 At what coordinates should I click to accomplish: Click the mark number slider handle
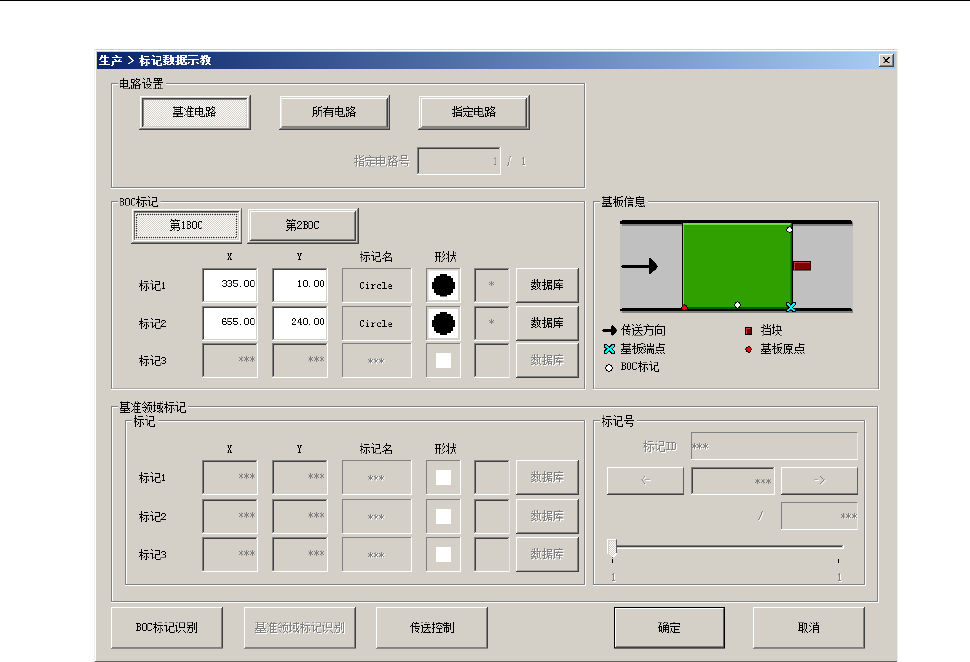pos(612,547)
